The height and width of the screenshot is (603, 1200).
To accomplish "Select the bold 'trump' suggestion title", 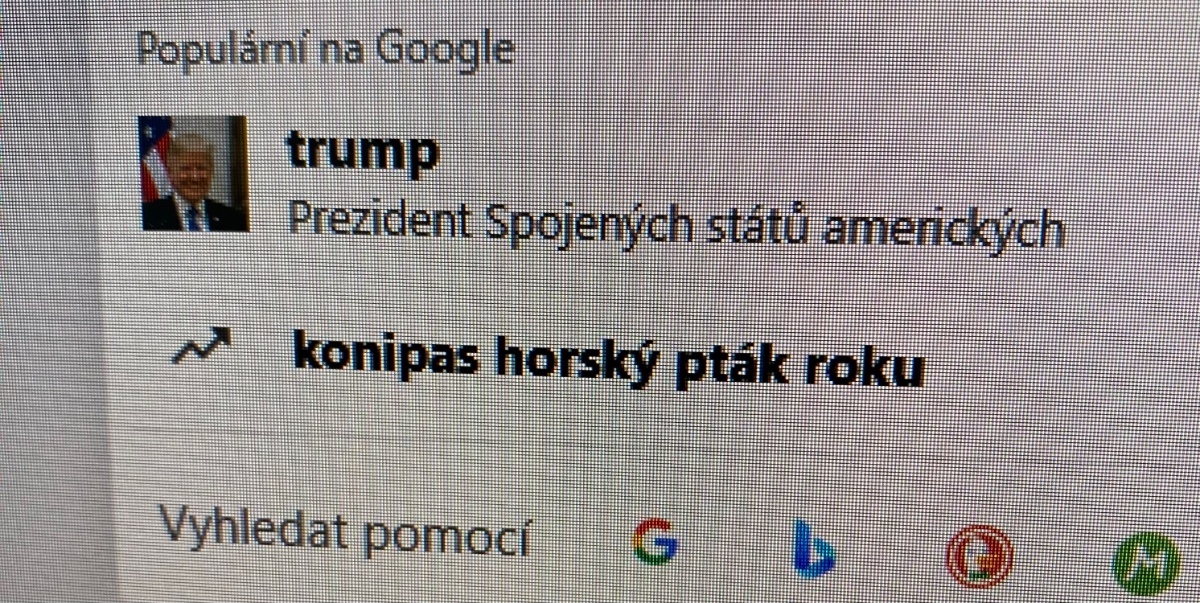I will point(363,152).
